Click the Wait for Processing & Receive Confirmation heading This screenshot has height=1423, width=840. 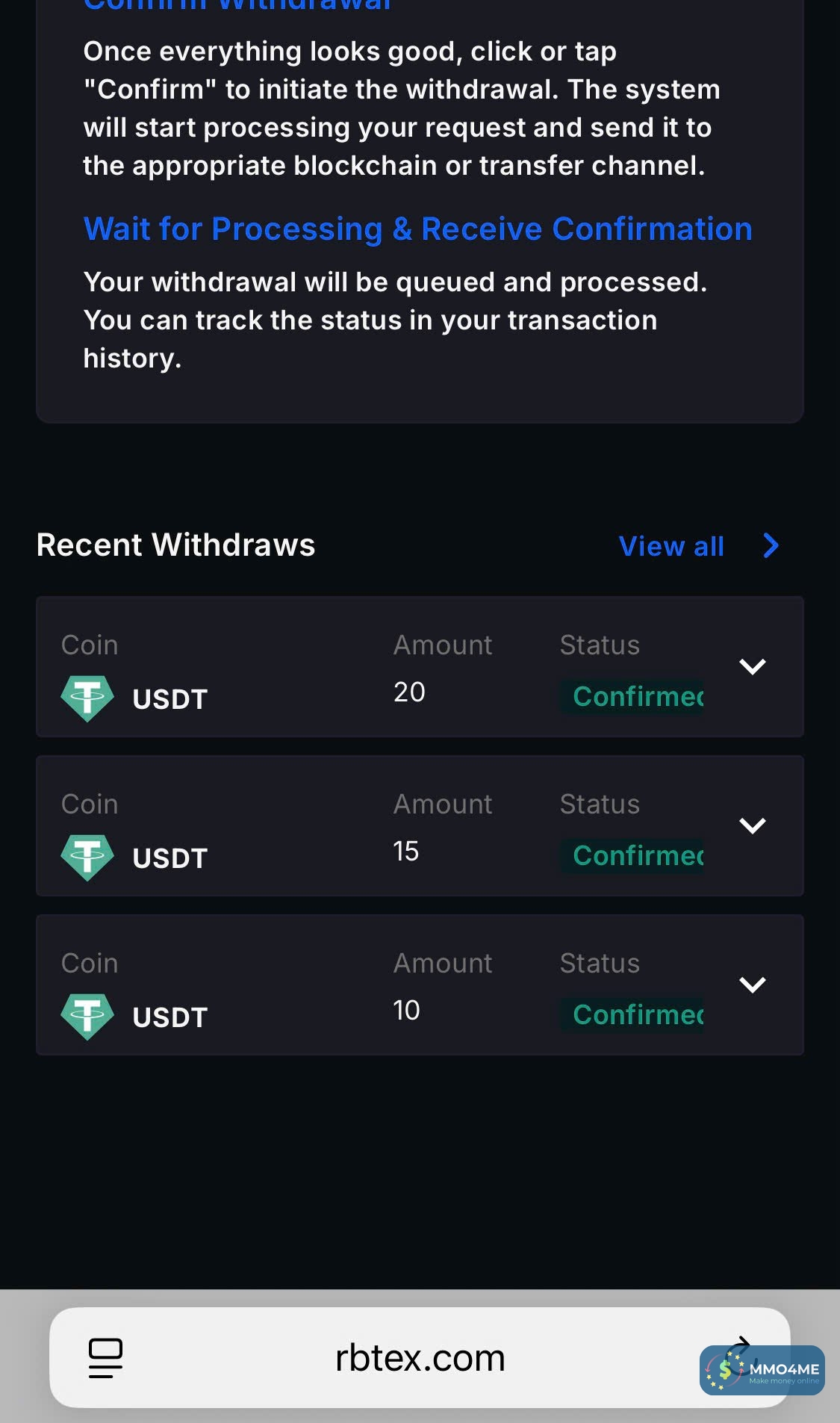(x=417, y=229)
